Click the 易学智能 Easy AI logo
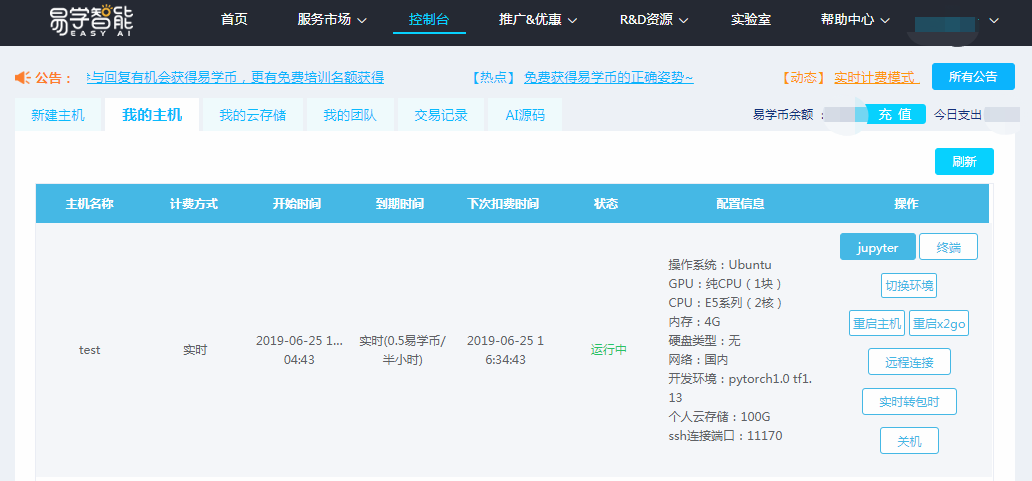This screenshot has width=1032, height=481. click(x=90, y=22)
